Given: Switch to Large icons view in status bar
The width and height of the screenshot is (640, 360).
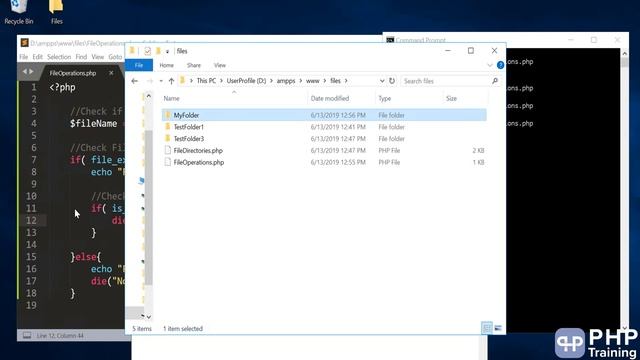Looking at the screenshot, I should [498, 328].
